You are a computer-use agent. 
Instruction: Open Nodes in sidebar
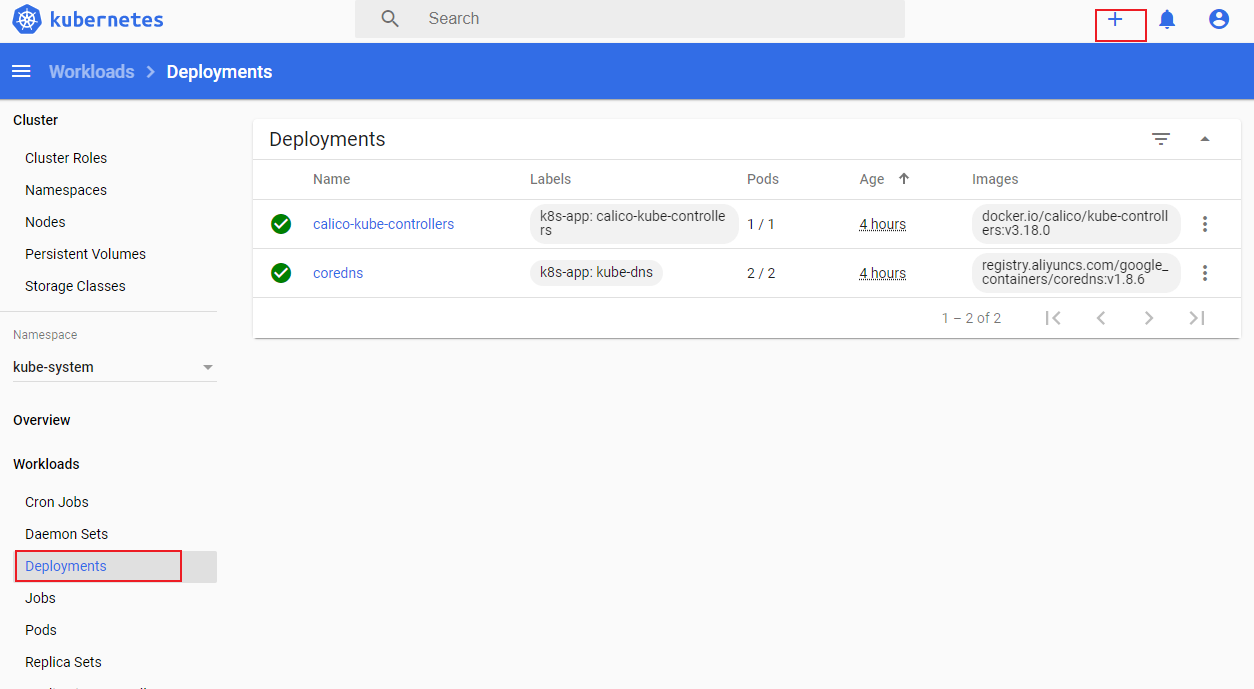45,222
